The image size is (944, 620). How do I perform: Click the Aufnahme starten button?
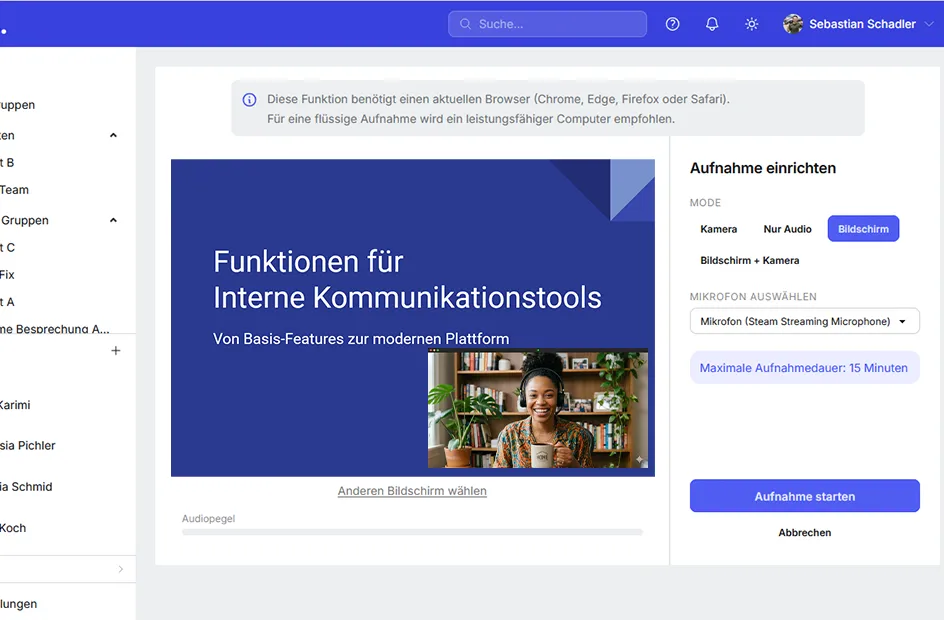[x=804, y=496]
